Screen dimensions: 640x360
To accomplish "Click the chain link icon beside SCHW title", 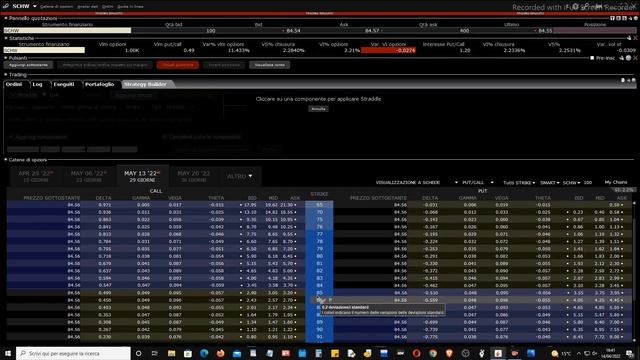I will pyautogui.click(x=6, y=6).
